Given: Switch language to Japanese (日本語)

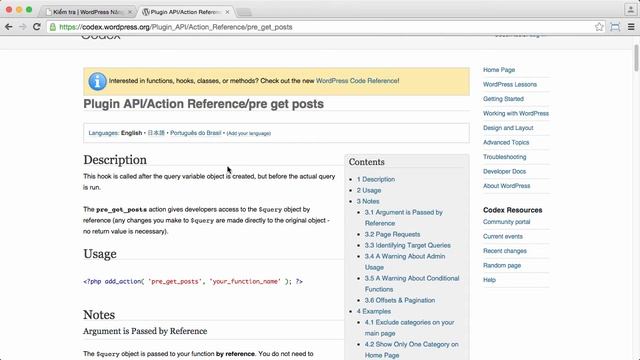Looking at the screenshot, I should pyautogui.click(x=156, y=133).
